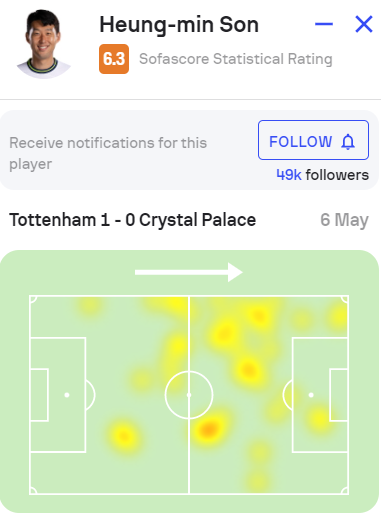Click the left goal area box on pitch
This screenshot has width=381, height=520.
pyautogui.click(x=39, y=395)
